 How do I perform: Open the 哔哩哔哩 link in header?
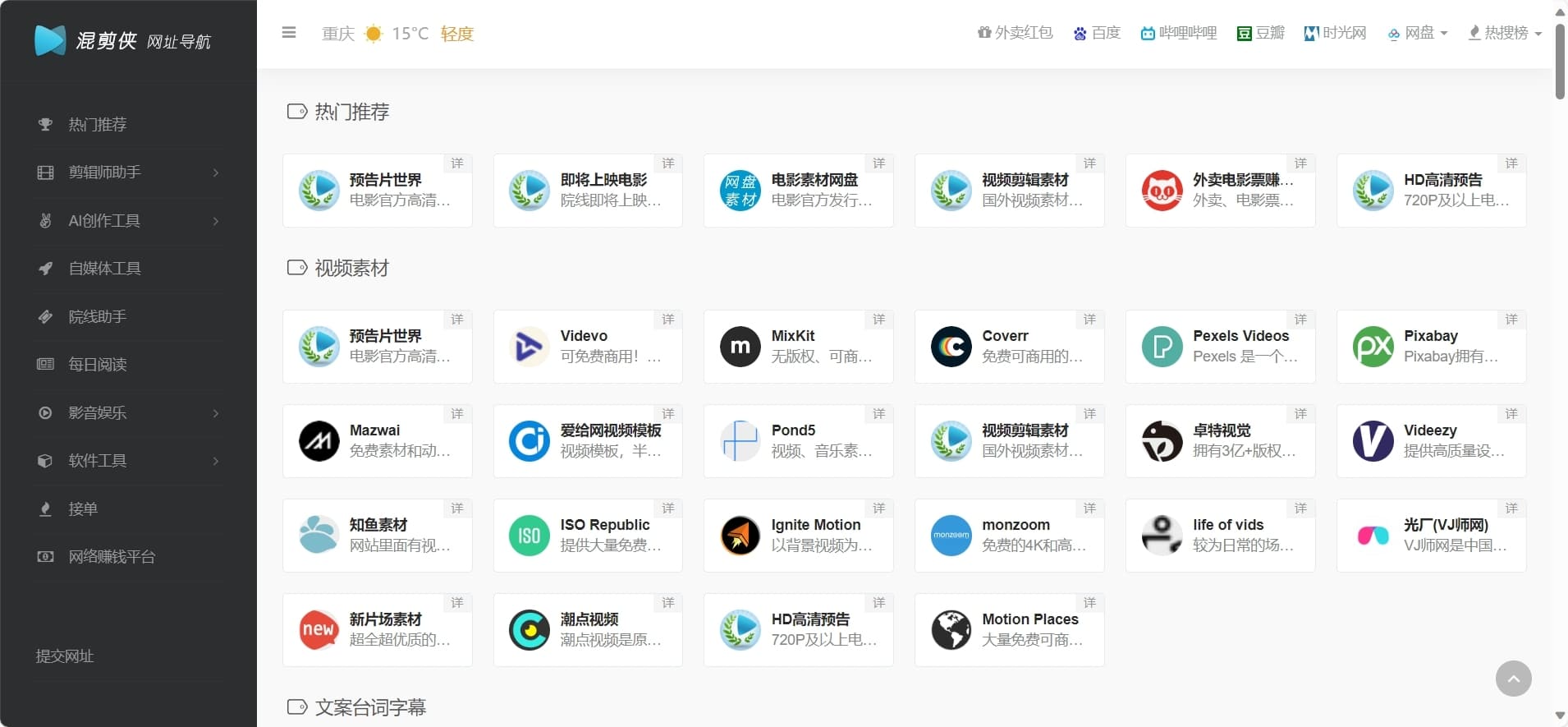coord(1179,33)
